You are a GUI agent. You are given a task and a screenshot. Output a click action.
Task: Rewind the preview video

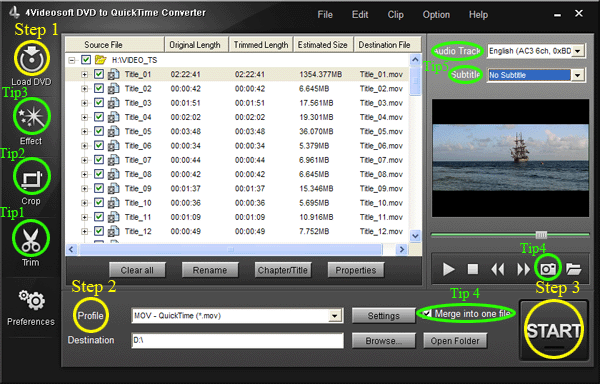498,269
